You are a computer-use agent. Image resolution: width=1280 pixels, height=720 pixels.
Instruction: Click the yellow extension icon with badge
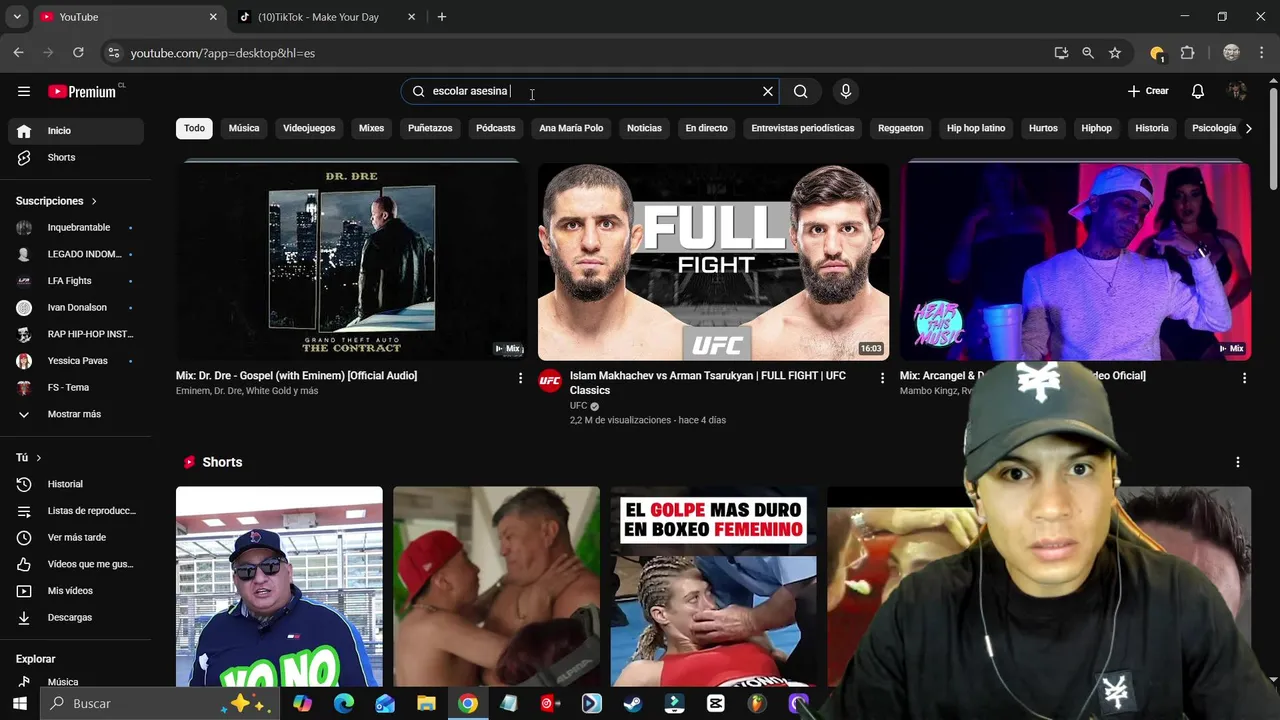pyautogui.click(x=1157, y=53)
